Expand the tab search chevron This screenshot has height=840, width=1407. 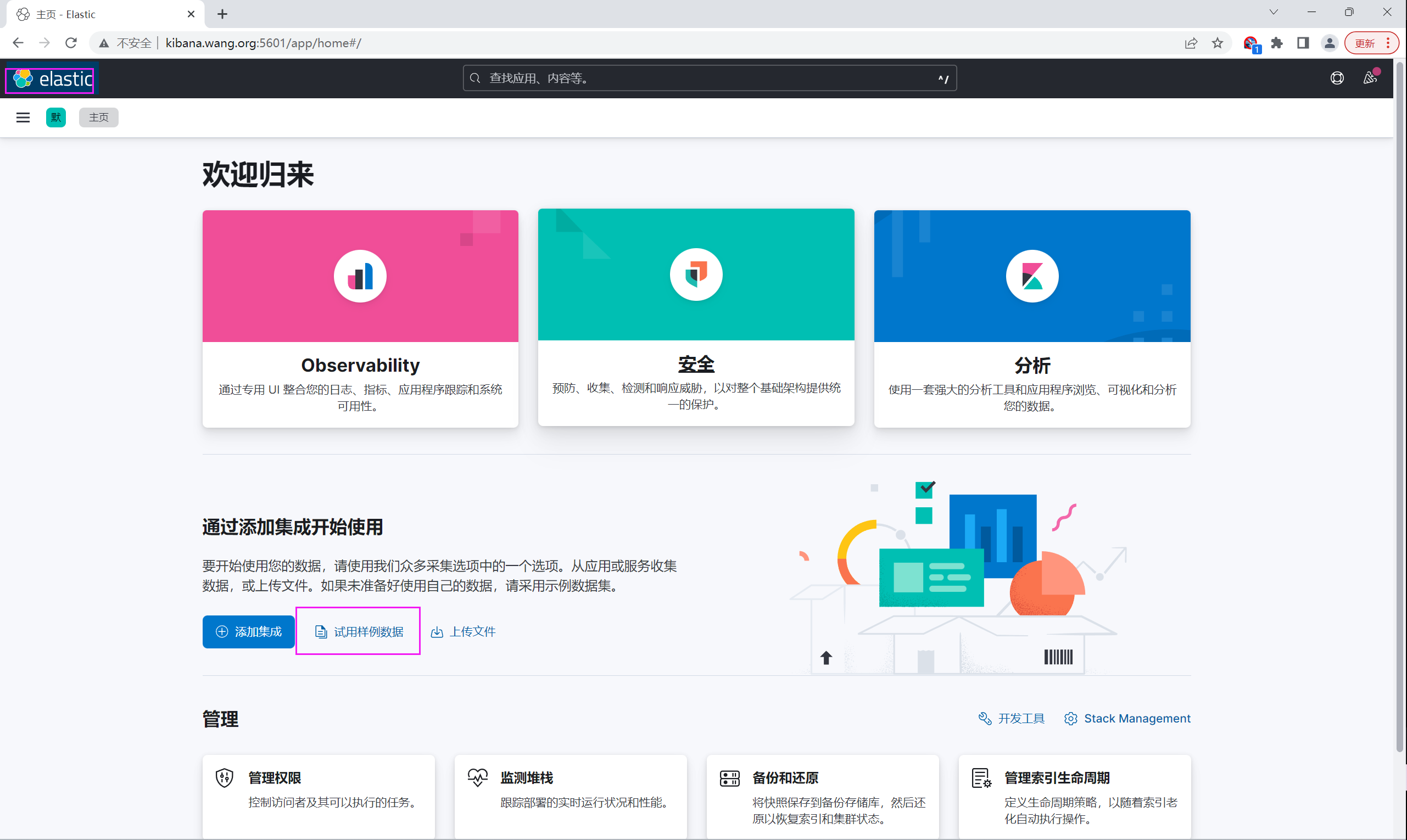click(1274, 13)
